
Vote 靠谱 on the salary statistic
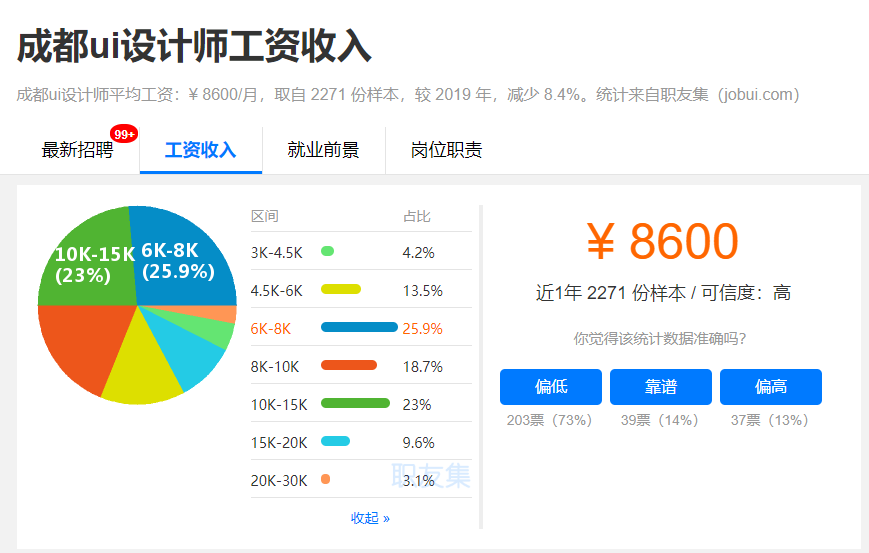[661, 387]
